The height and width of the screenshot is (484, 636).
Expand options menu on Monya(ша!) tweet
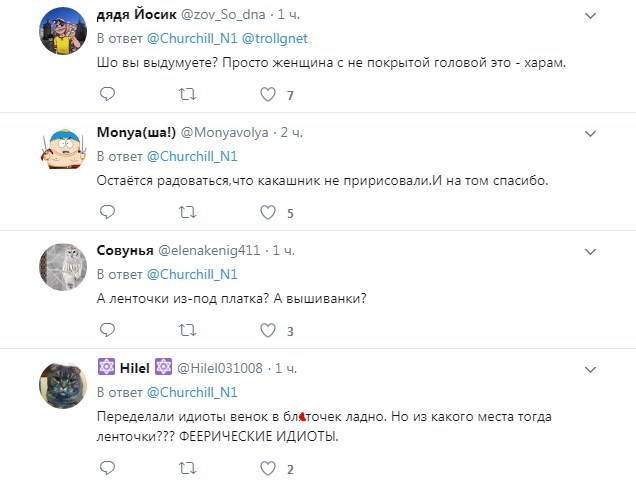[x=590, y=133]
